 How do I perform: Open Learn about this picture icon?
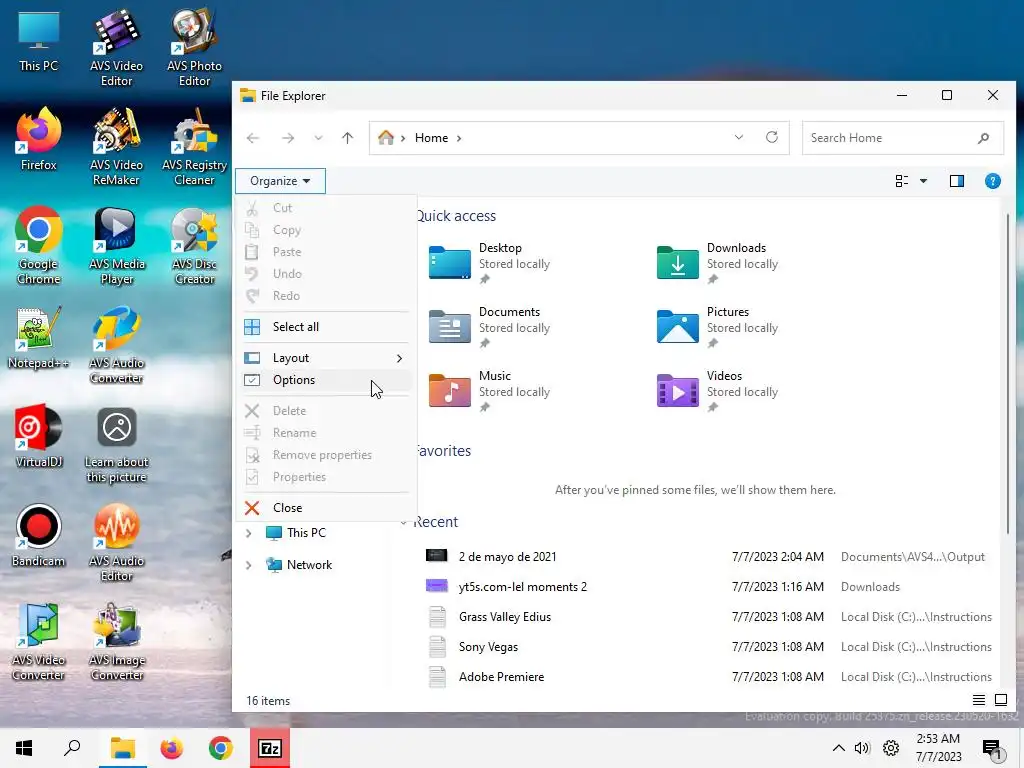(116, 445)
